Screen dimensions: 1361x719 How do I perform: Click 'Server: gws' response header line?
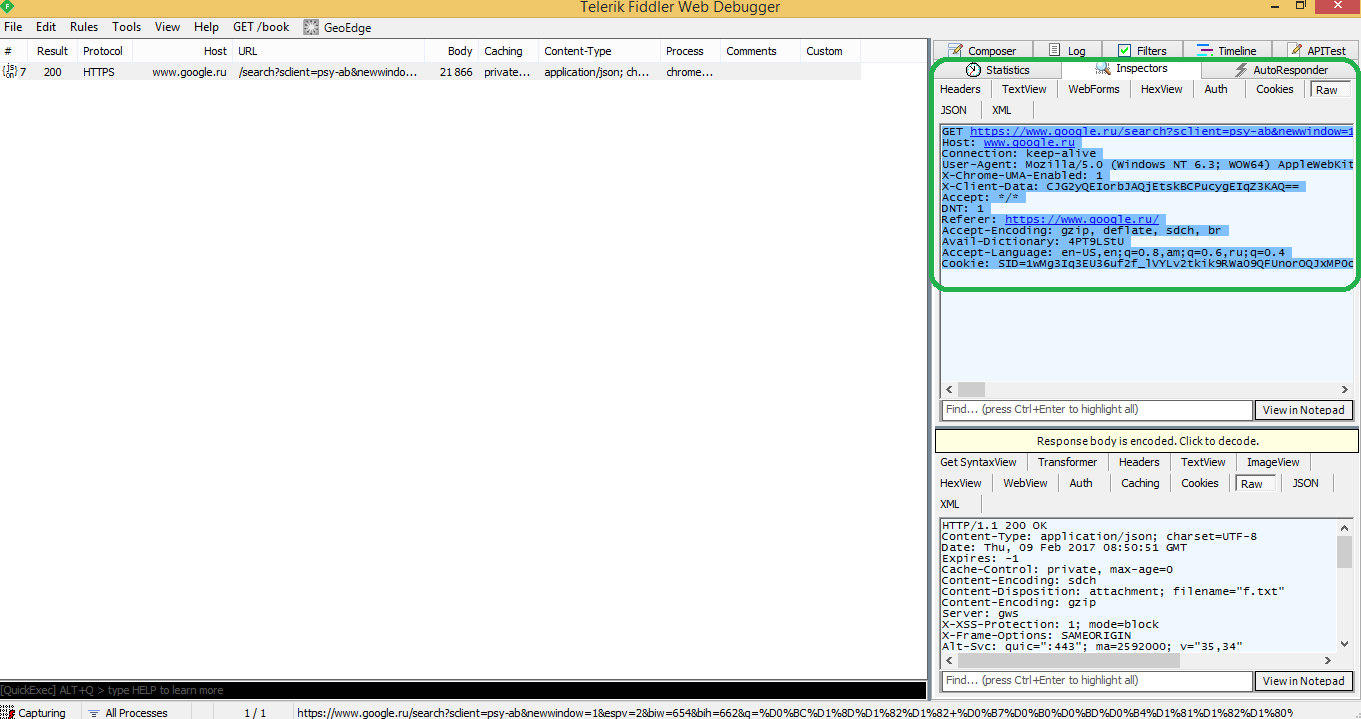pos(980,613)
